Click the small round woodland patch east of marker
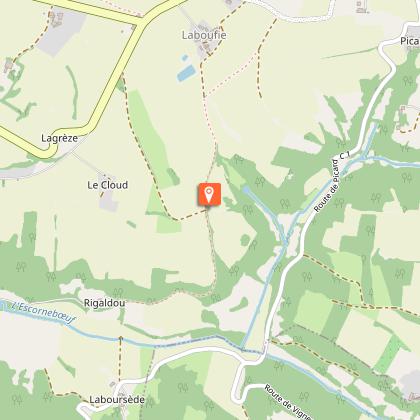 tap(245, 240)
